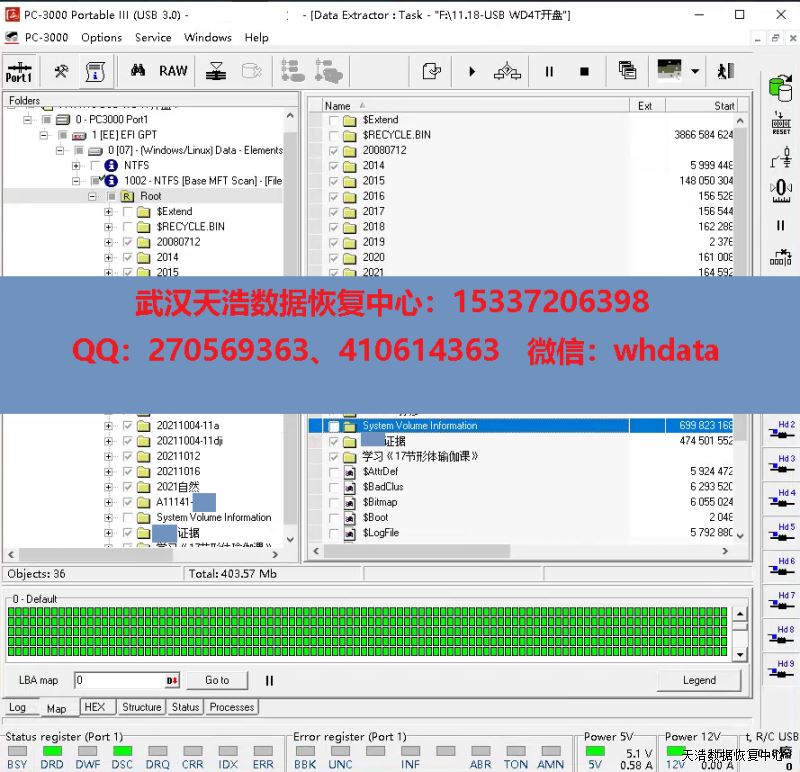Click the Port1 toolbar icon
The width and height of the screenshot is (800, 772).
(x=18, y=71)
